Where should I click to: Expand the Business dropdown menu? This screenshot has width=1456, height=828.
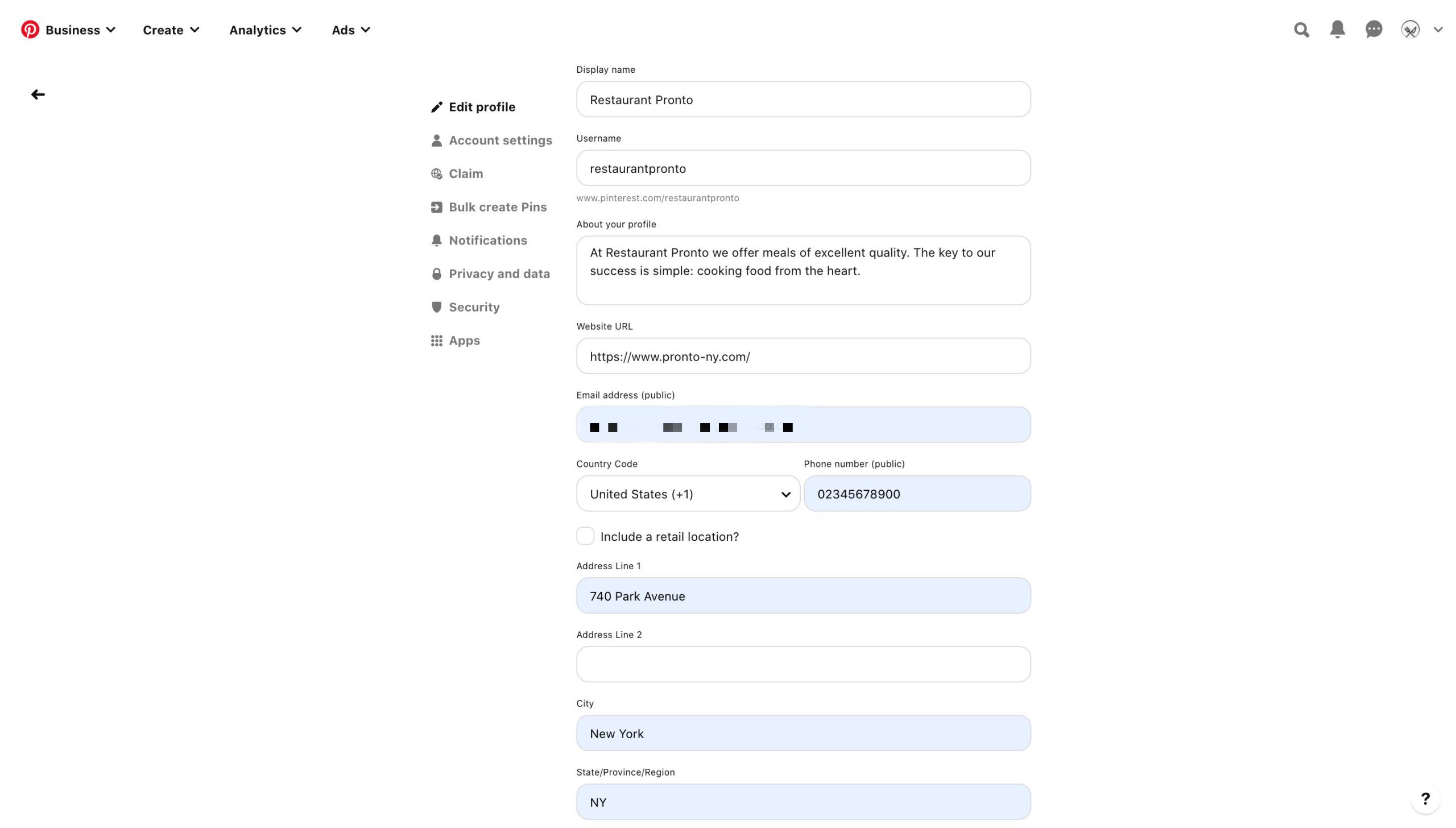point(80,30)
